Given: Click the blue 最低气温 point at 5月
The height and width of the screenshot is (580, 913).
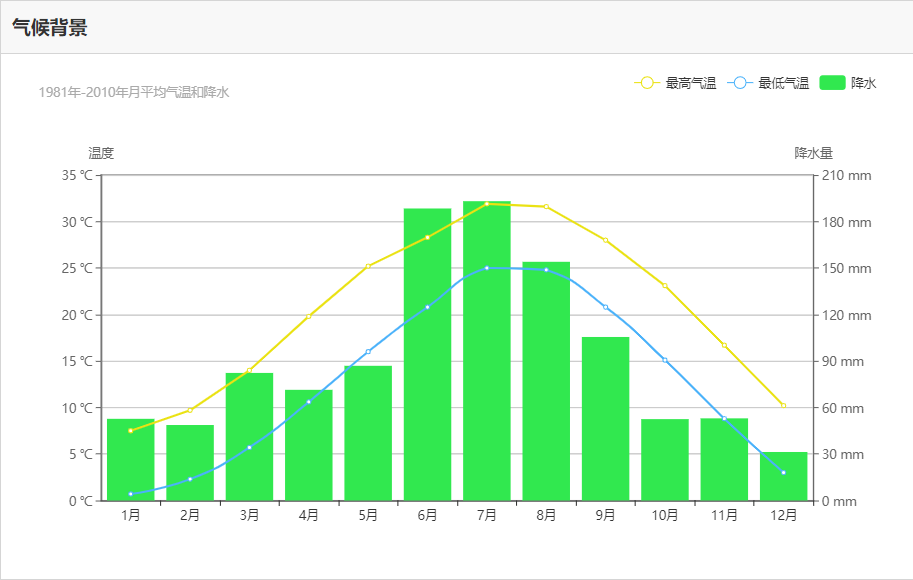Looking at the screenshot, I should coord(368,352).
